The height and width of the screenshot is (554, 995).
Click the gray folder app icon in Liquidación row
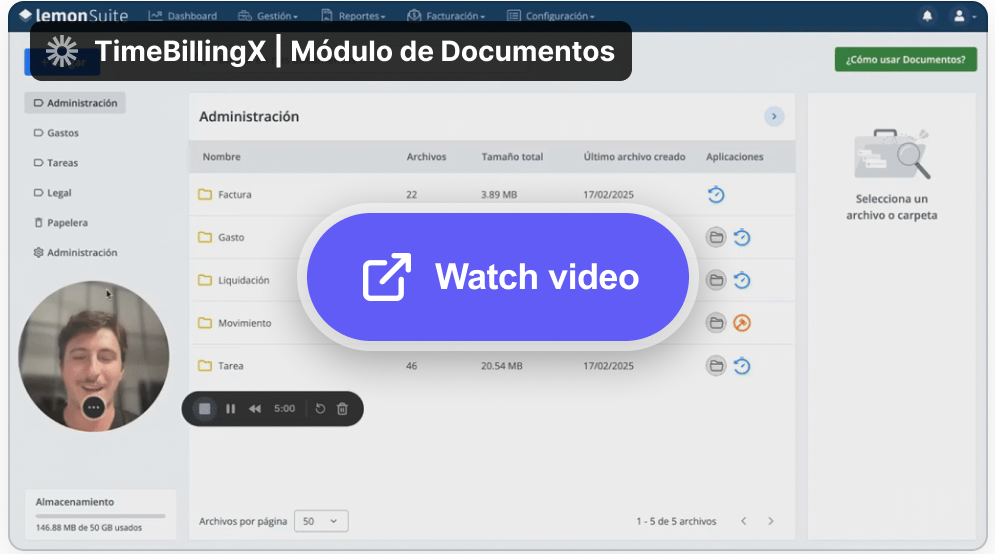(x=716, y=280)
